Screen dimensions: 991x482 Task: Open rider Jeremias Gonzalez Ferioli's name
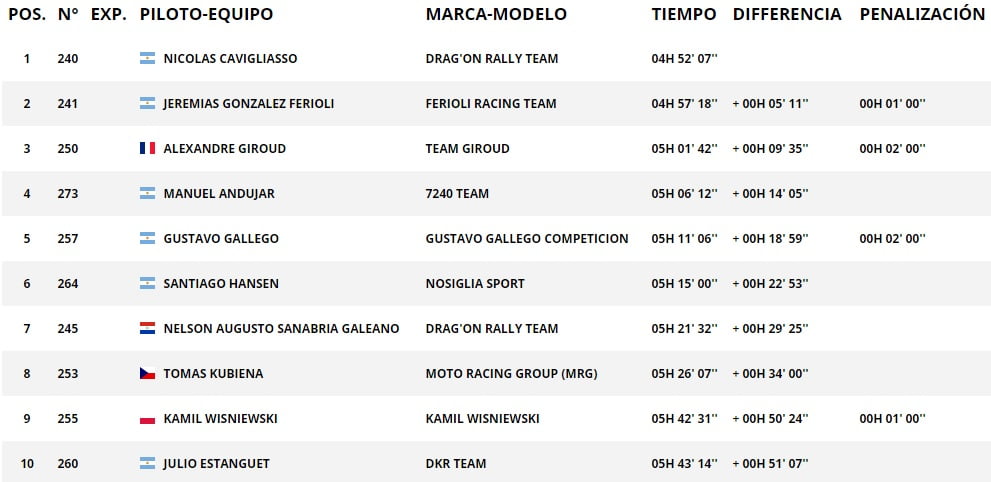(248, 104)
